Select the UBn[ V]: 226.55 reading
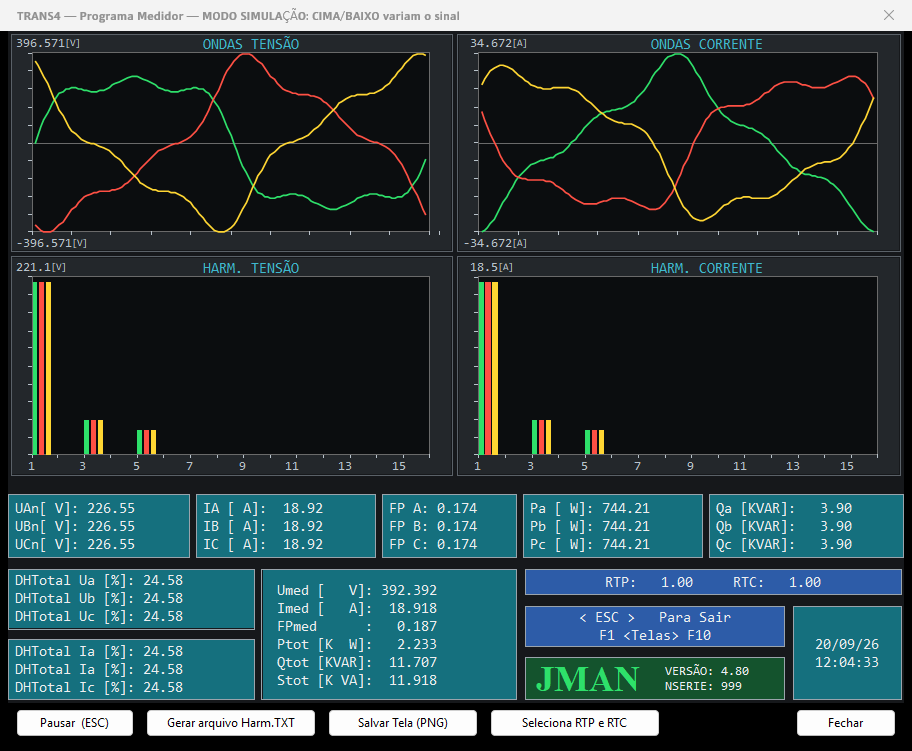The width and height of the screenshot is (912, 751). (75, 526)
